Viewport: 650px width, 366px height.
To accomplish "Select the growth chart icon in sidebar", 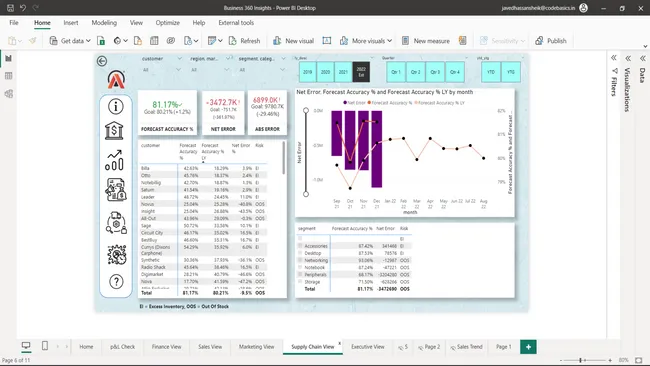I will click(114, 160).
